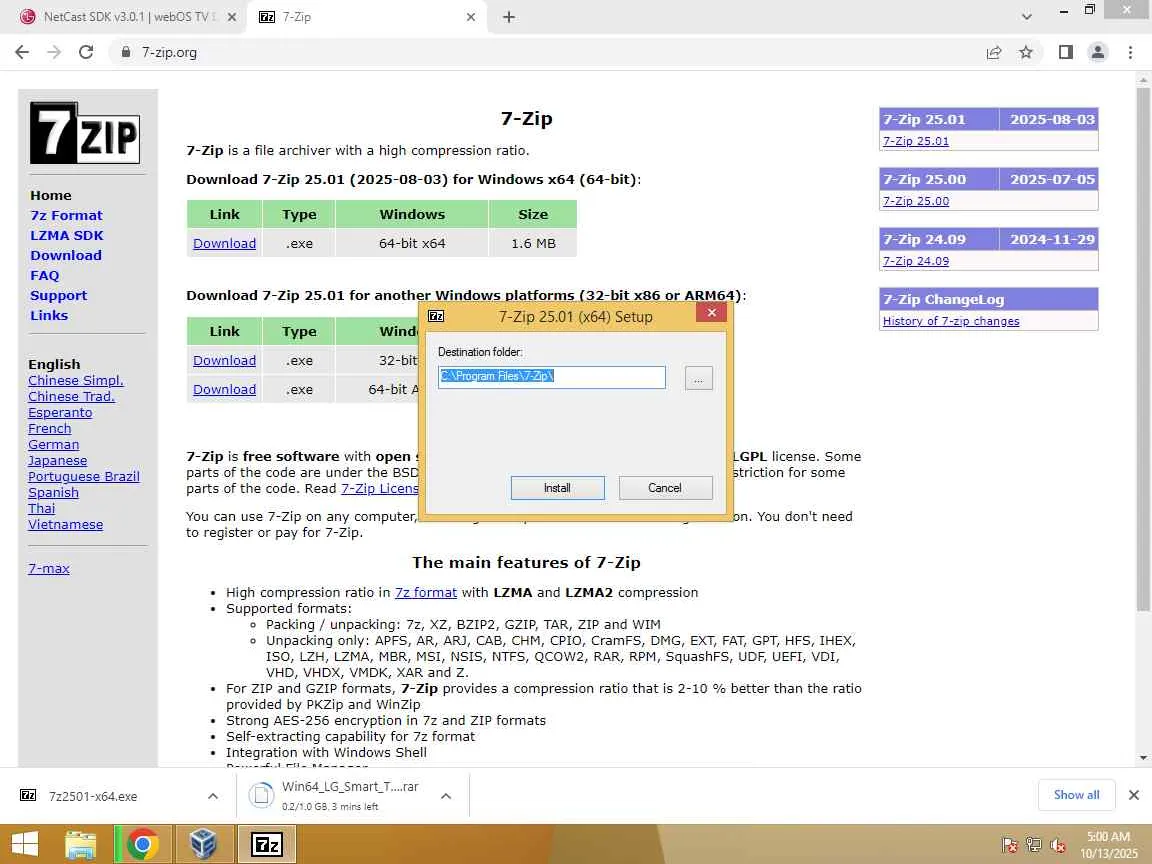Click the 7z icon in Setup title bar
Image resolution: width=1152 pixels, height=864 pixels.
[436, 316]
